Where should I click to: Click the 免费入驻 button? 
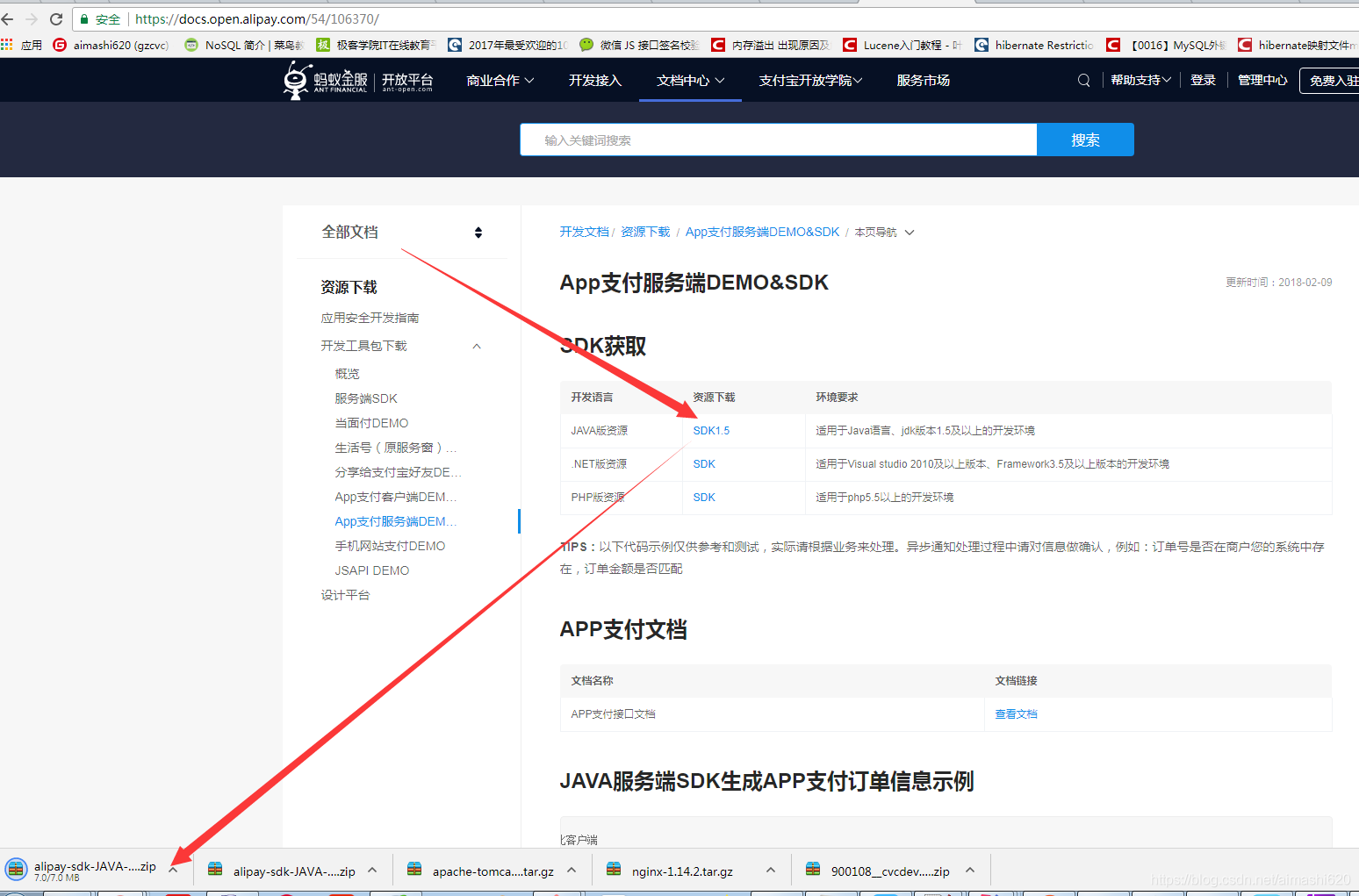pyautogui.click(x=1330, y=80)
